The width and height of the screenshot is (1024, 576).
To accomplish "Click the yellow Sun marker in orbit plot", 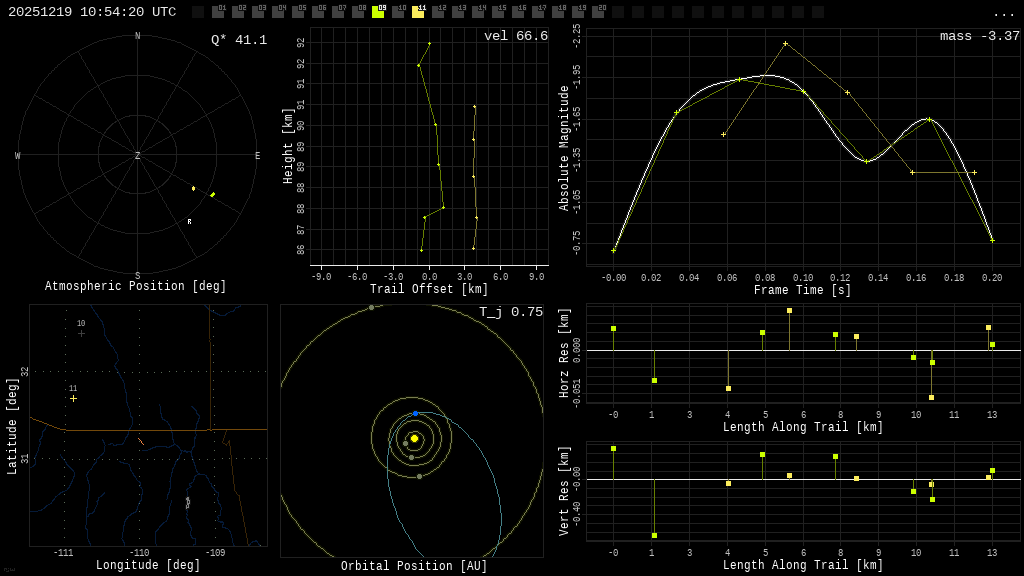I will [414, 438].
